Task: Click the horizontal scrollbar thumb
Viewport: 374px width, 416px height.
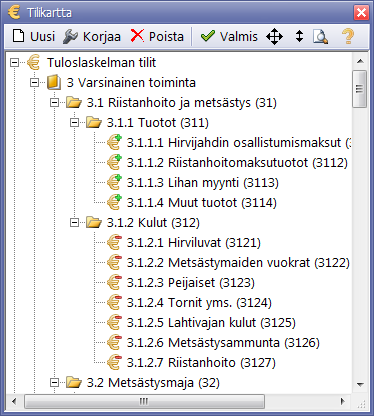Action: [x=144, y=401]
